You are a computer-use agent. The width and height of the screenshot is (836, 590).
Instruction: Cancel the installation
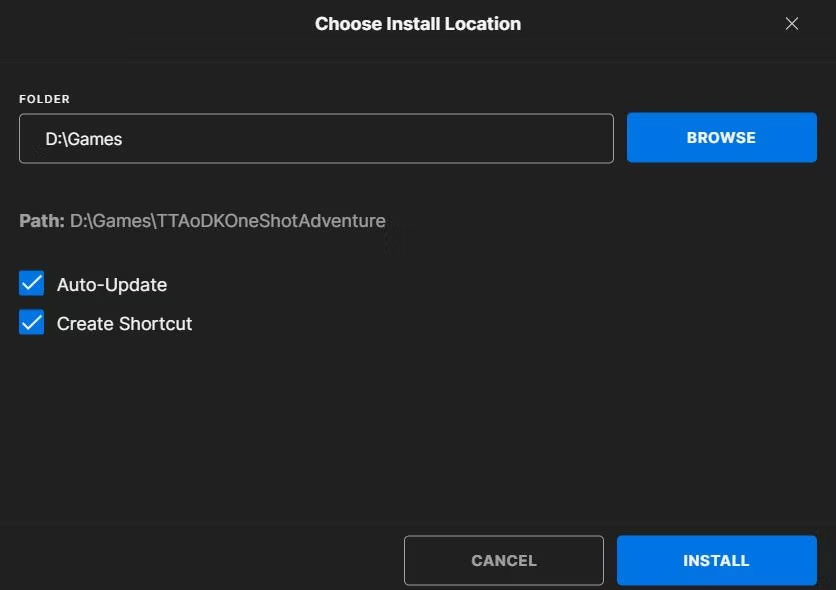[x=504, y=560]
